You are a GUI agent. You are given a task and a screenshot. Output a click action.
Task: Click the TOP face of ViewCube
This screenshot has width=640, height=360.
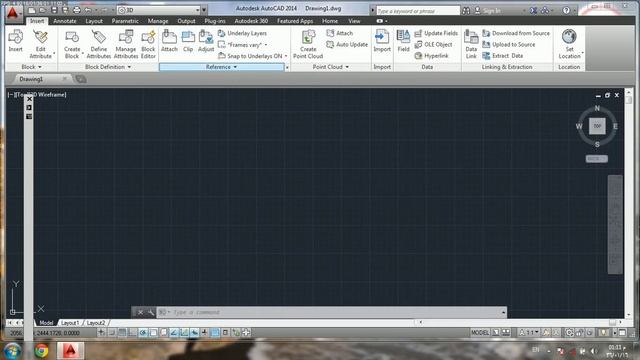pyautogui.click(x=597, y=126)
